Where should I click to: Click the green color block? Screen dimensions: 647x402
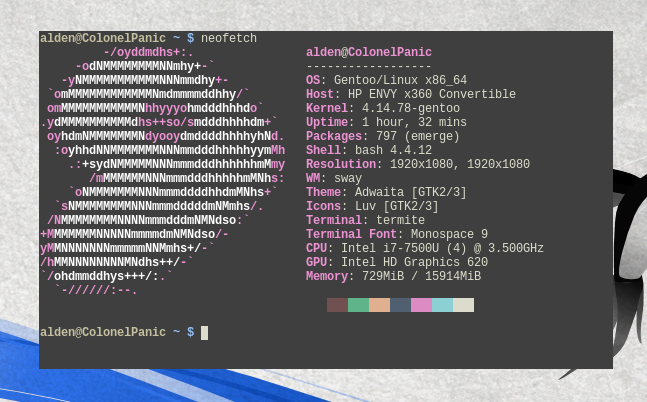(x=359, y=305)
